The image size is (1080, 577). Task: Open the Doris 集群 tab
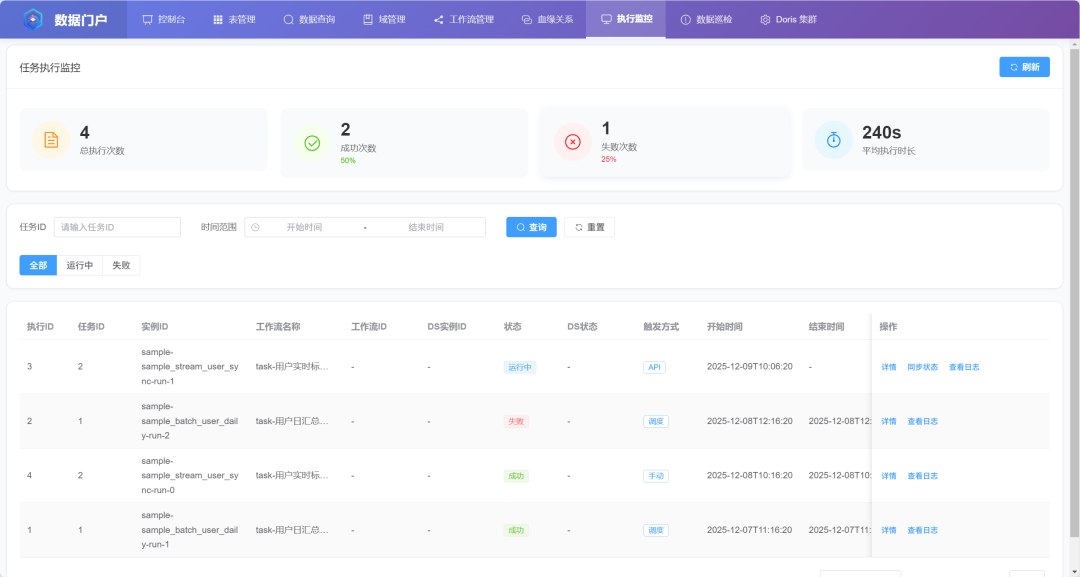789,19
